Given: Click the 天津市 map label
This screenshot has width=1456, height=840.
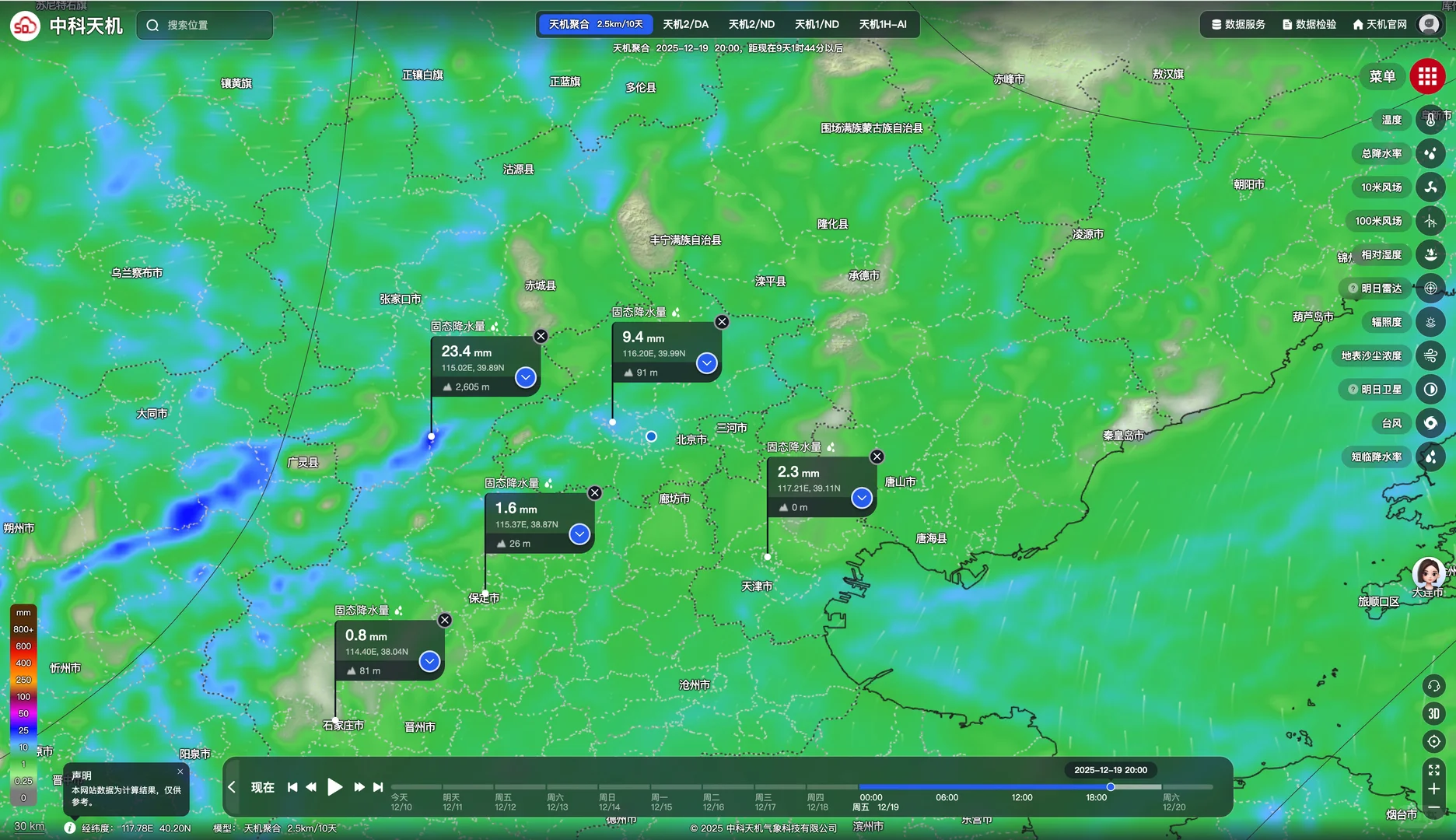Looking at the screenshot, I should coord(757,586).
